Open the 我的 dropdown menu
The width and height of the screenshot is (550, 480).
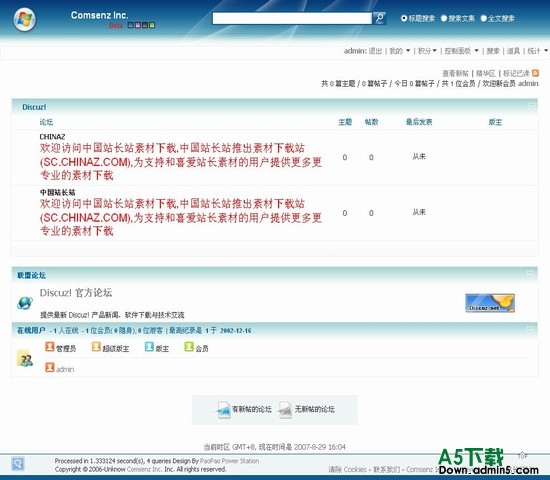[400, 51]
